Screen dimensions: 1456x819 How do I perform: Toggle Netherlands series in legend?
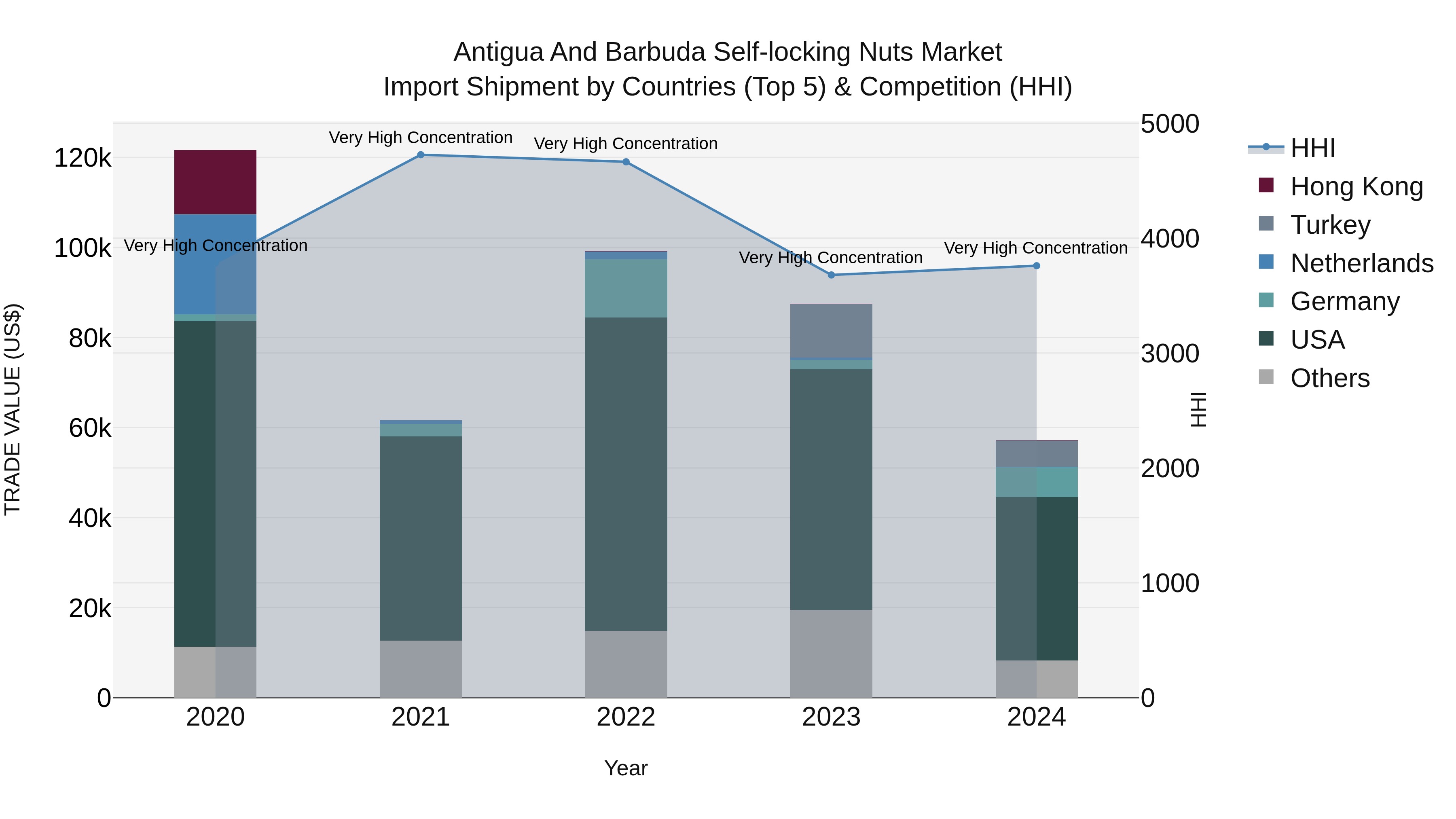1346,263
